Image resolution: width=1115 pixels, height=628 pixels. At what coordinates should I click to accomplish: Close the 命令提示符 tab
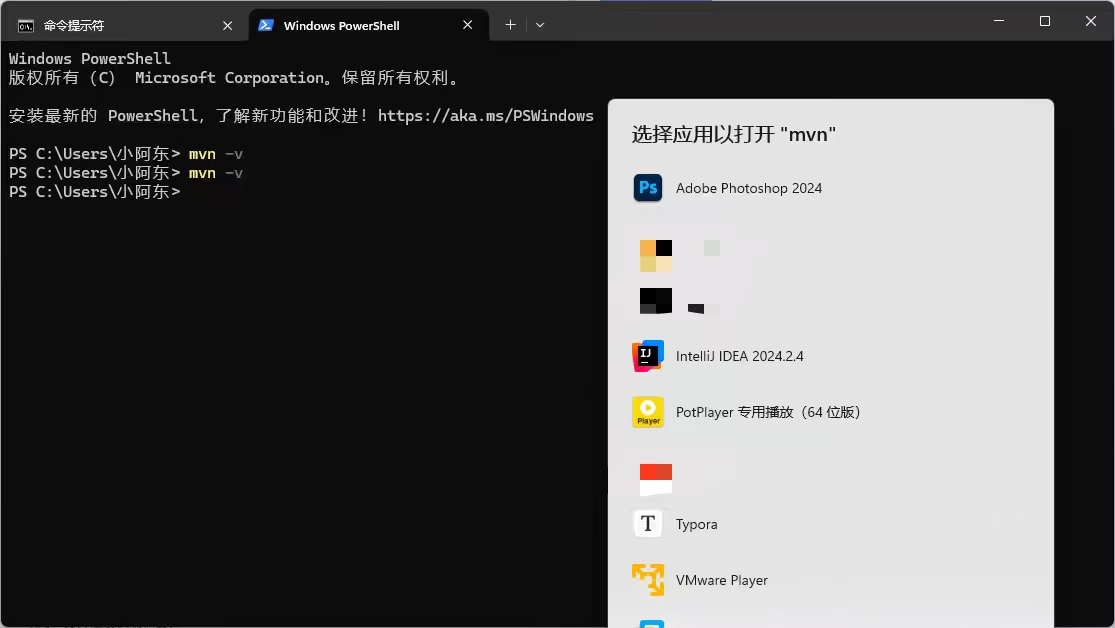(x=227, y=25)
